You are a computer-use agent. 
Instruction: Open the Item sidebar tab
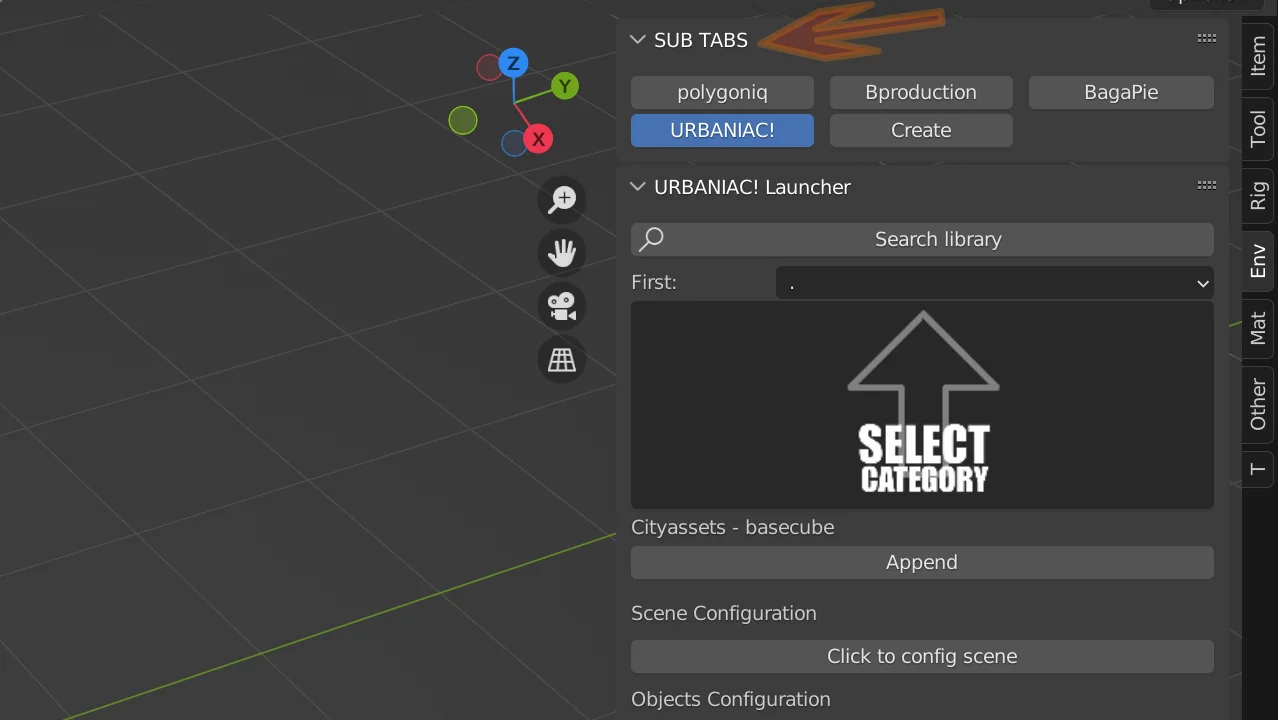pos(1258,57)
